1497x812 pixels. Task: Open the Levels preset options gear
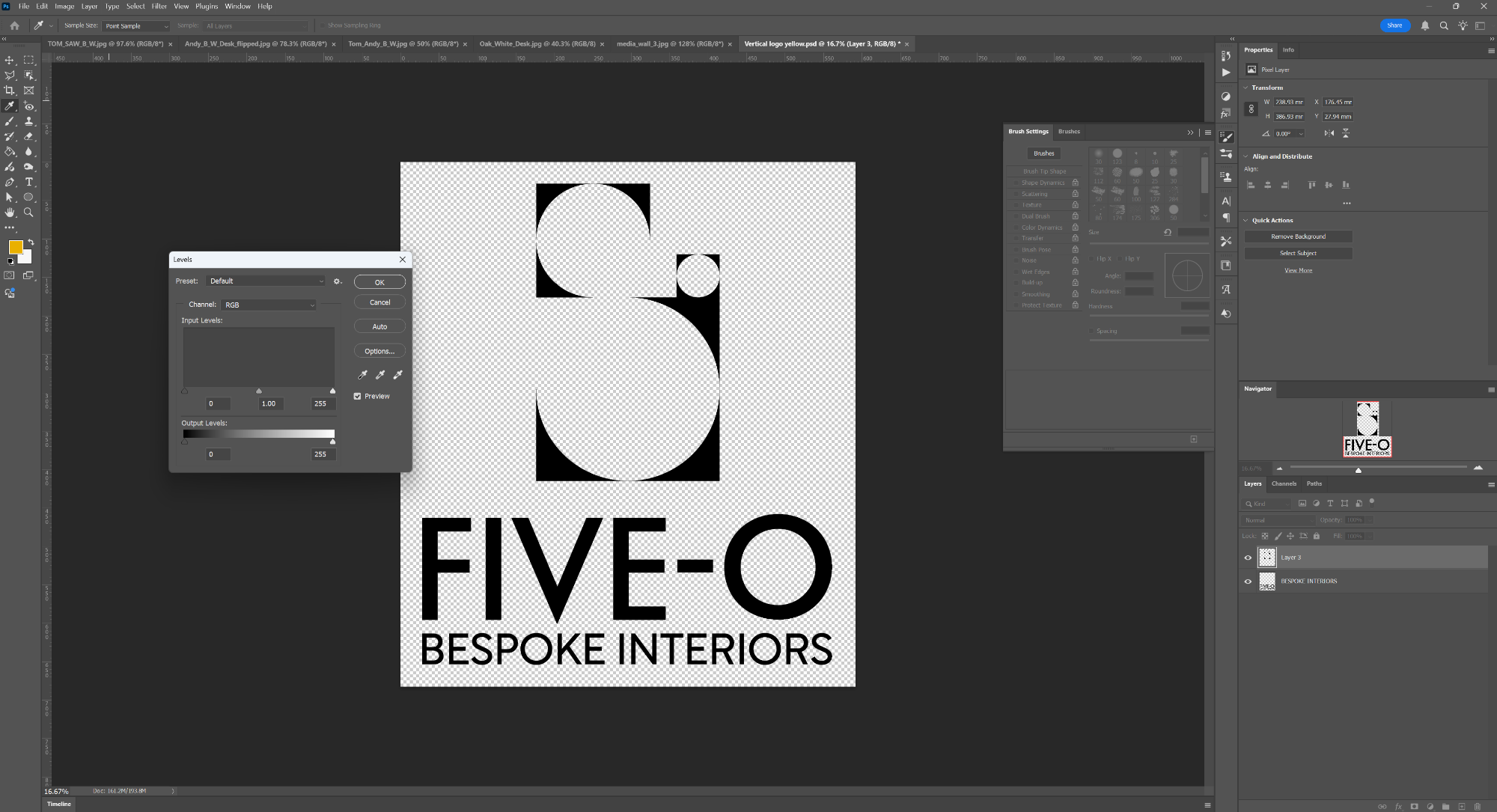[x=337, y=281]
